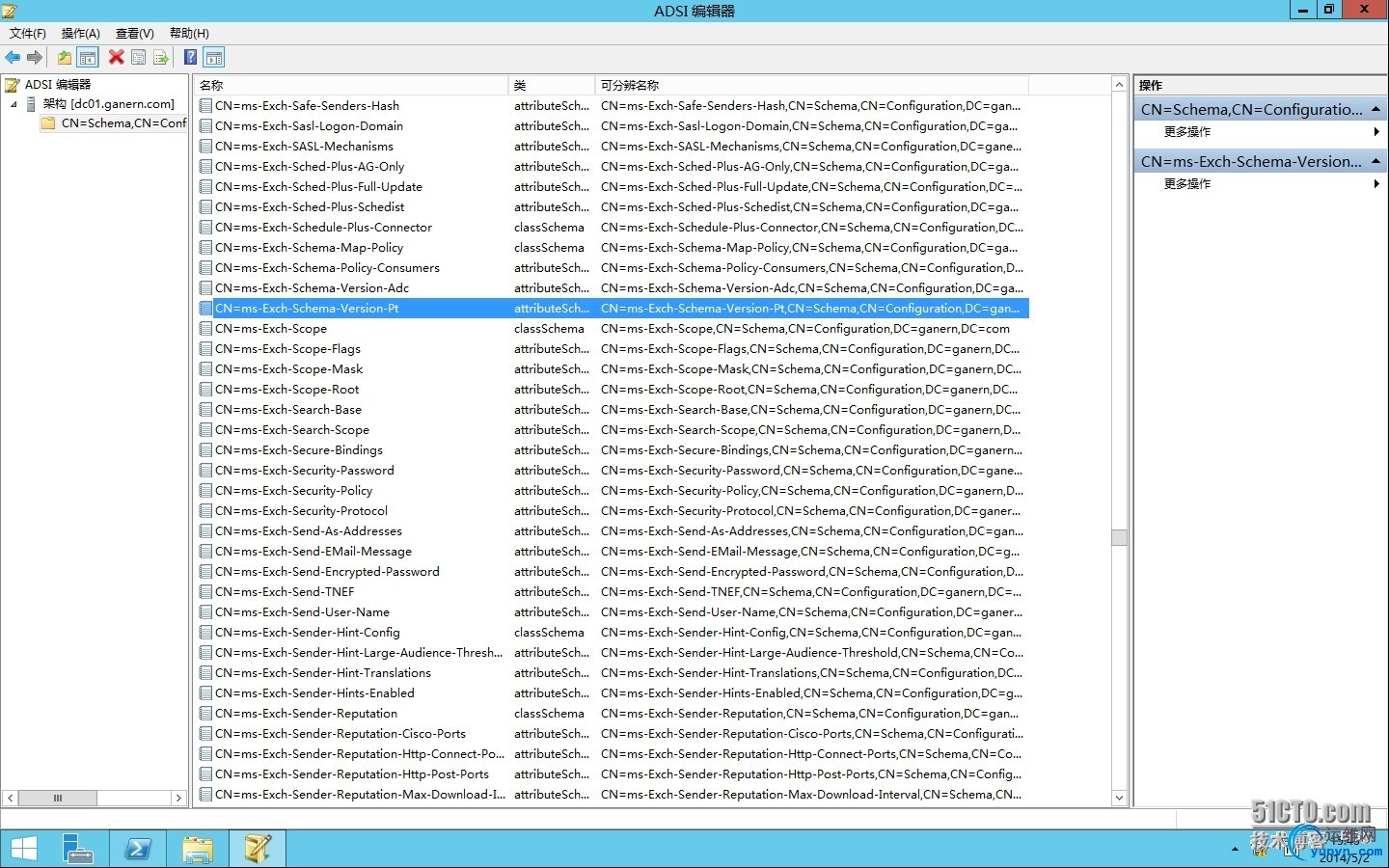The width and height of the screenshot is (1389, 868).
Task: Click tree pane horizontal scrollbar right arrow
Action: tap(178, 798)
